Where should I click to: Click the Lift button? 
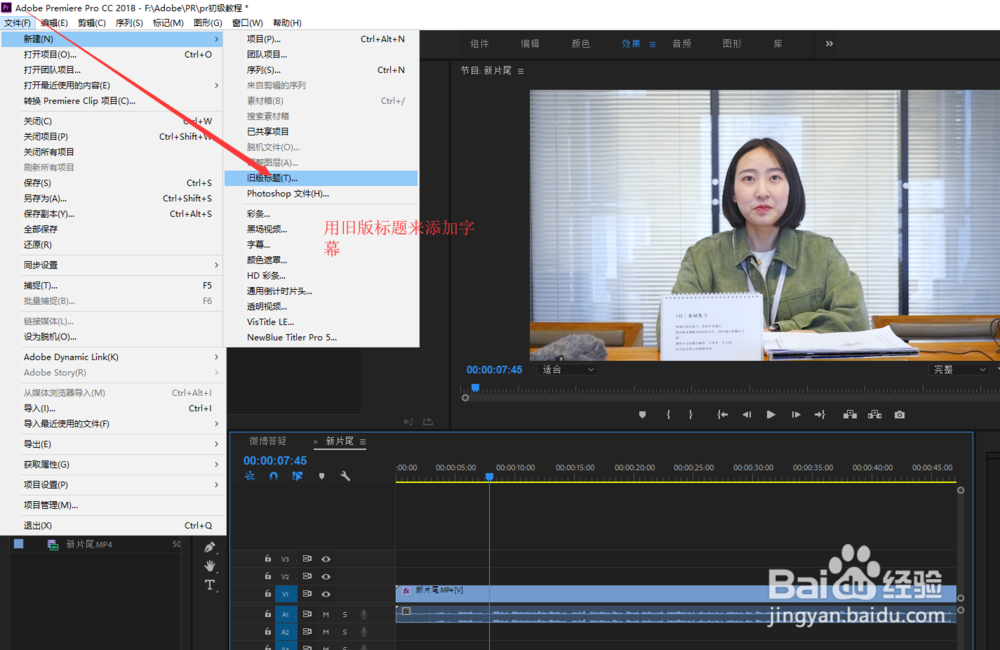pos(849,415)
